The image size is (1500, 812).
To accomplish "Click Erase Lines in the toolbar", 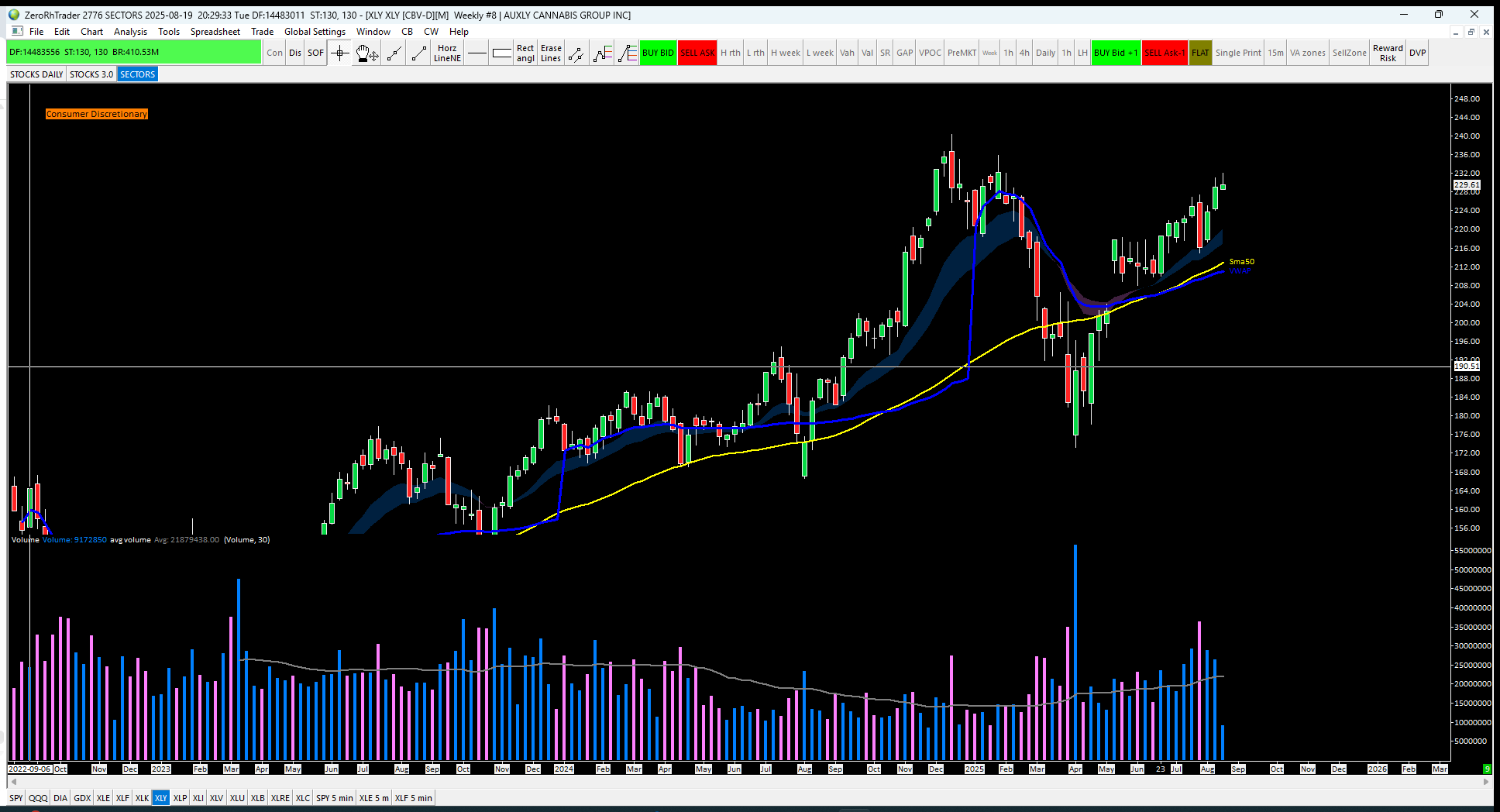I will (551, 53).
